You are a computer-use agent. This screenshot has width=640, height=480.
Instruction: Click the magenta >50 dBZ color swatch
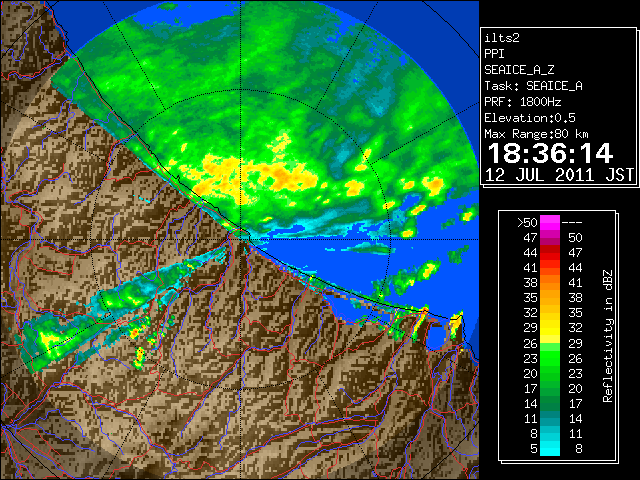[550, 223]
